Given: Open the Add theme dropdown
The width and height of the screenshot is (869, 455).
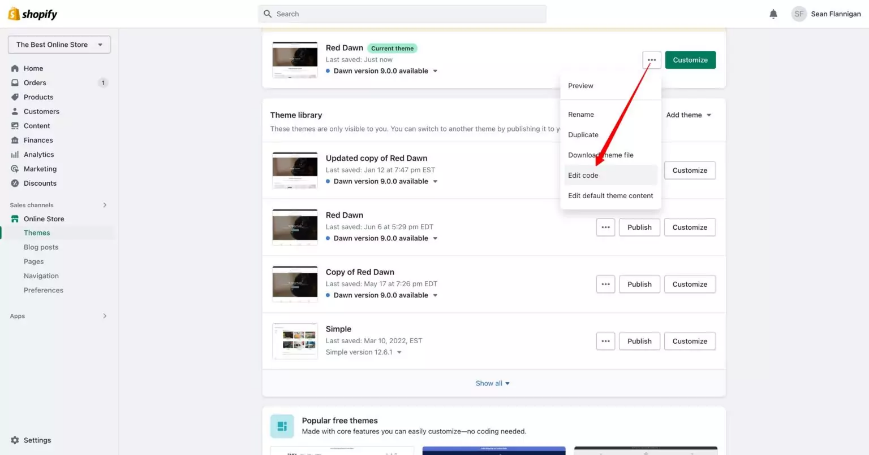Looking at the screenshot, I should point(688,115).
